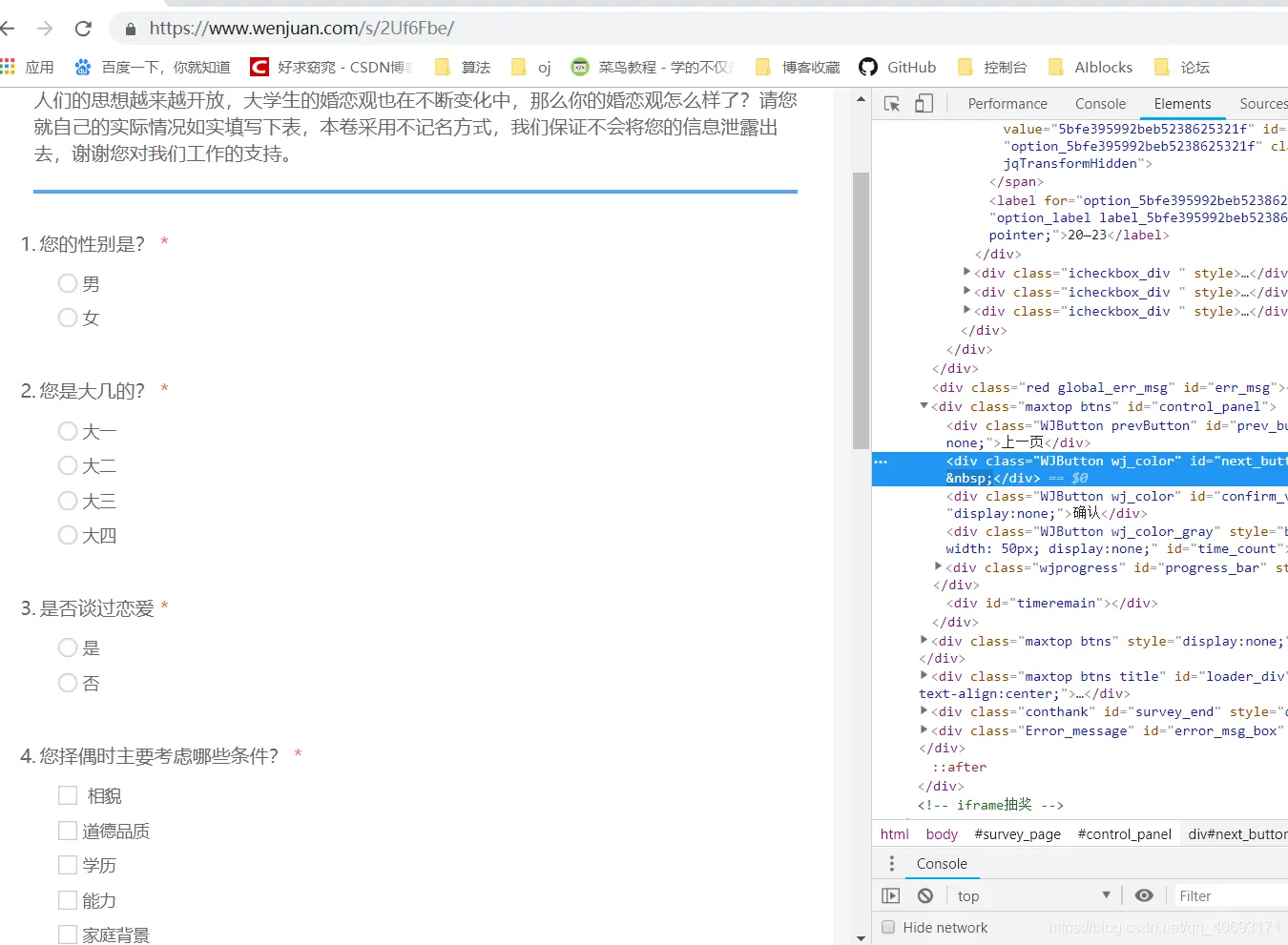Image resolution: width=1288 pixels, height=945 pixels.
Task: Click the page vertical scrollbar thumb
Action: (x=861, y=310)
